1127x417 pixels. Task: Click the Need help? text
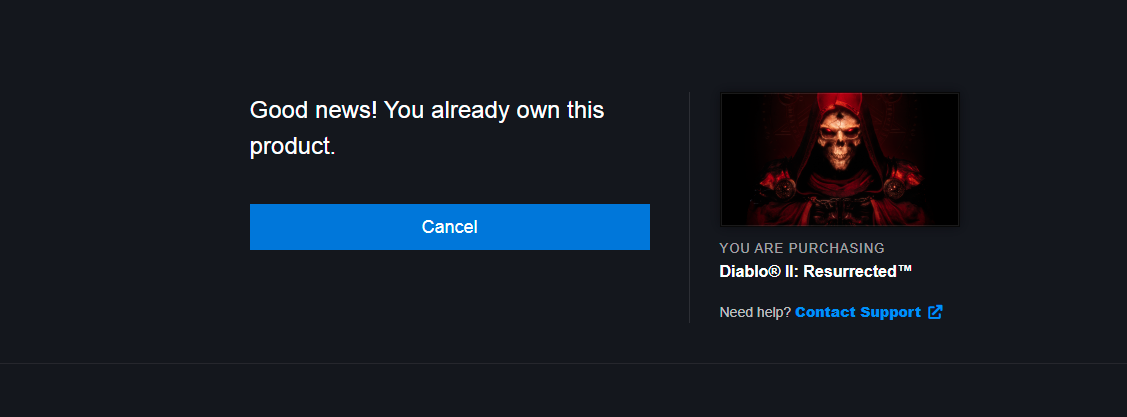755,312
